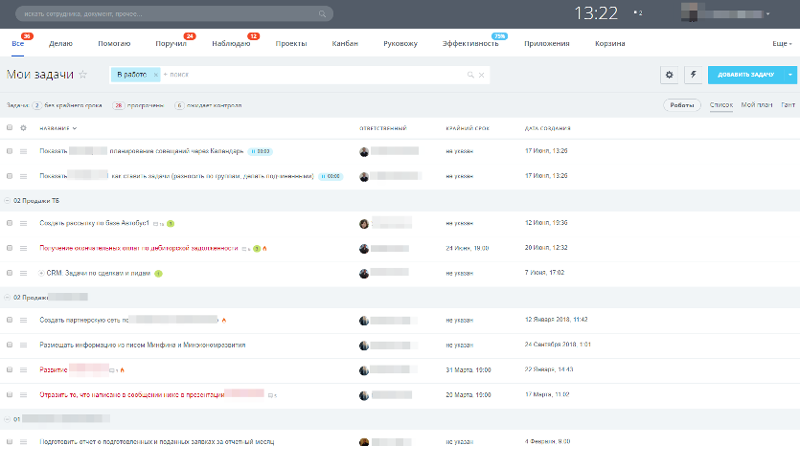Click green badge on CRM Задачи task
This screenshot has width=800, height=466.
(x=159, y=274)
